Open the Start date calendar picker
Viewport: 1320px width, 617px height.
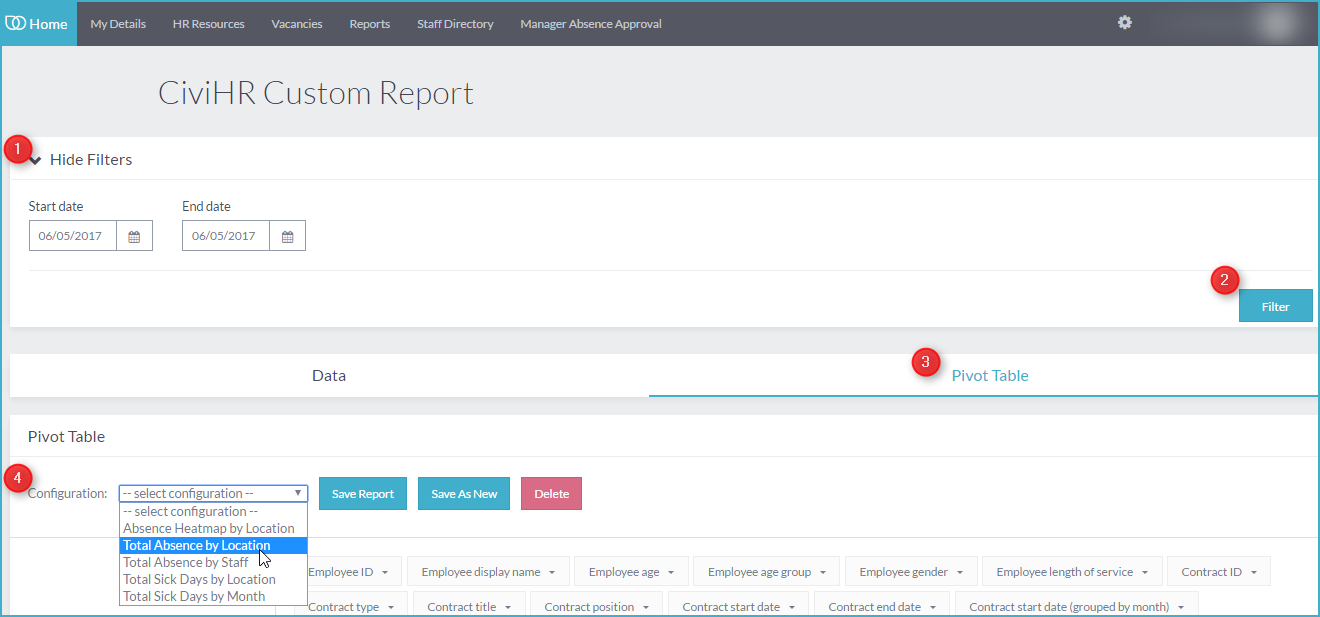click(134, 236)
